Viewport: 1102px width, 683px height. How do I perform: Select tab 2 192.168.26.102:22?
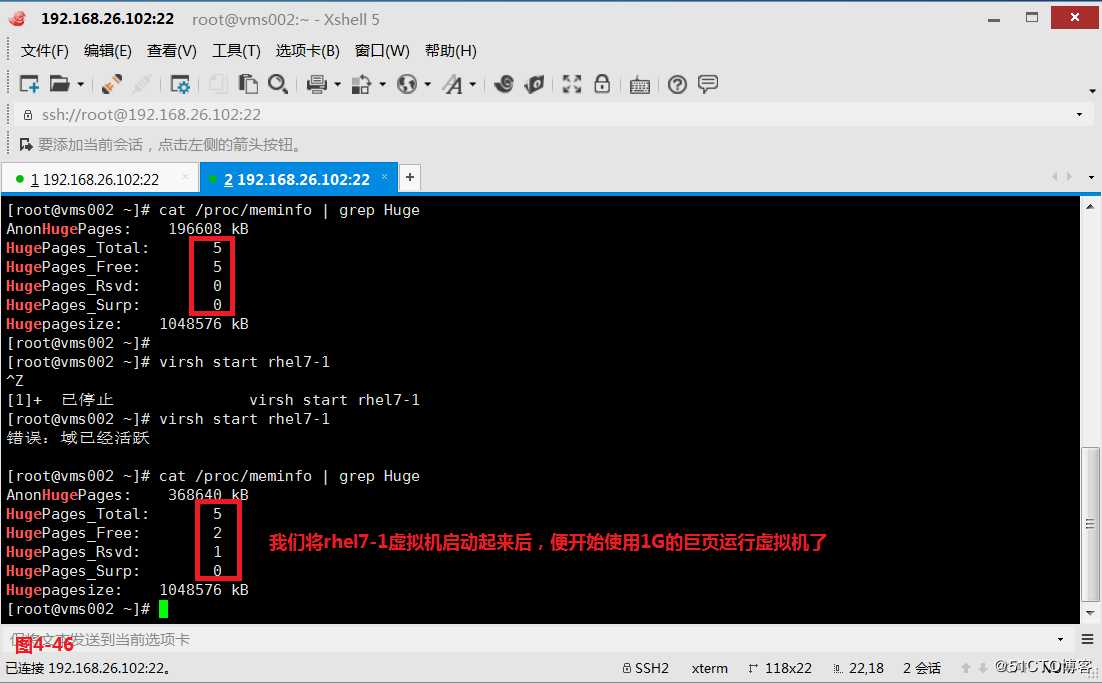point(297,179)
